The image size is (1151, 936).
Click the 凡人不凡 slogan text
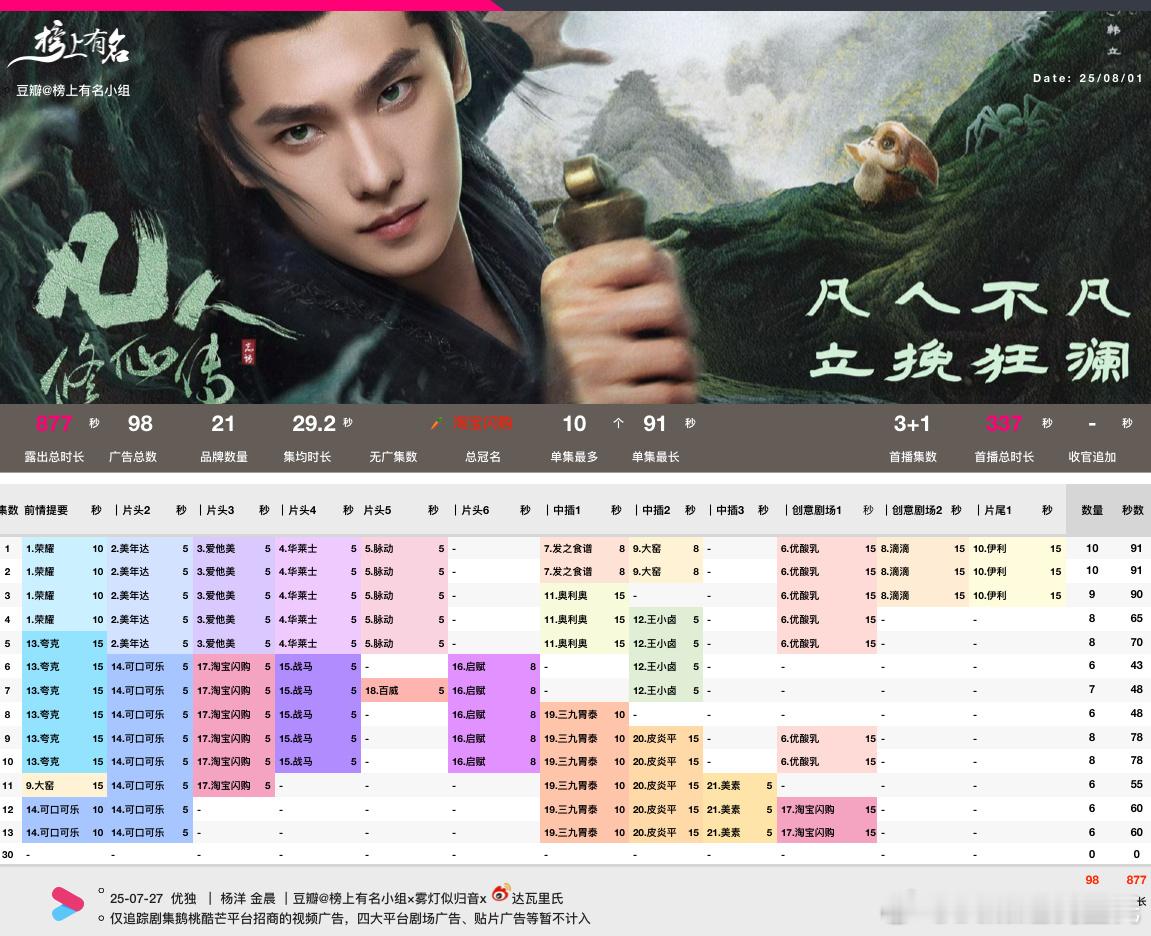(967, 299)
